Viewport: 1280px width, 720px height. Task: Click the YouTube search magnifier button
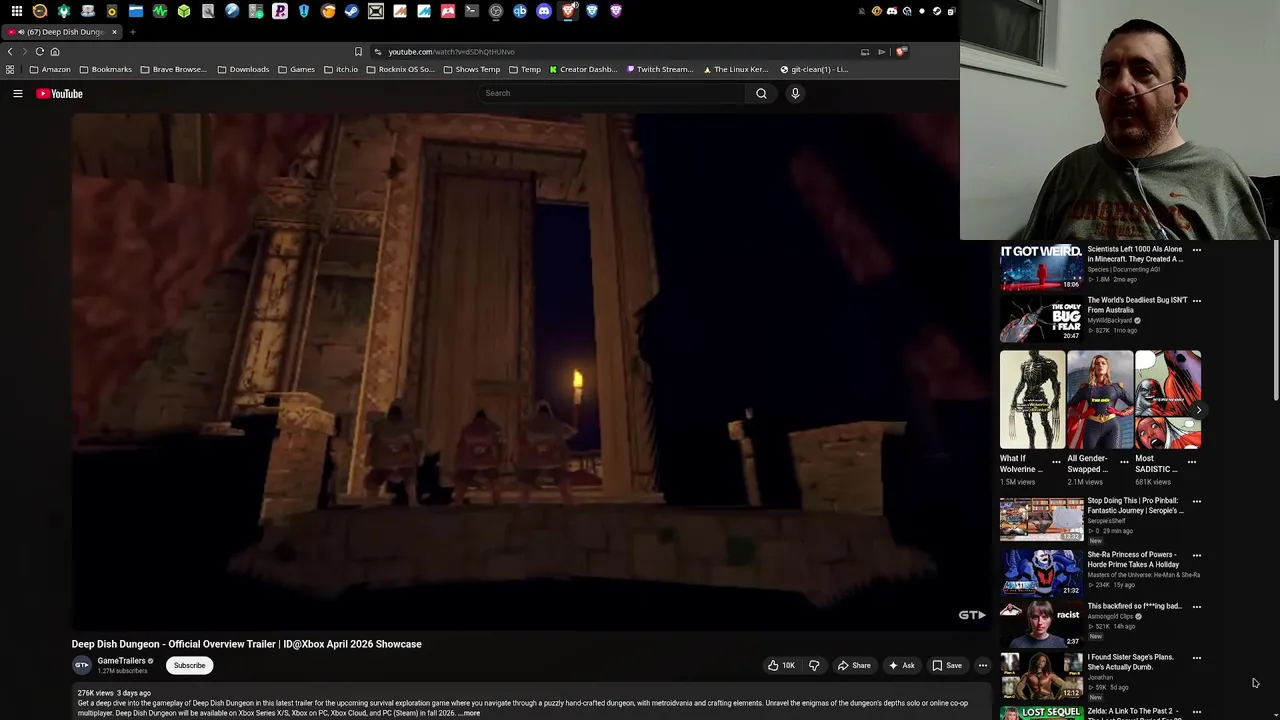click(x=761, y=93)
